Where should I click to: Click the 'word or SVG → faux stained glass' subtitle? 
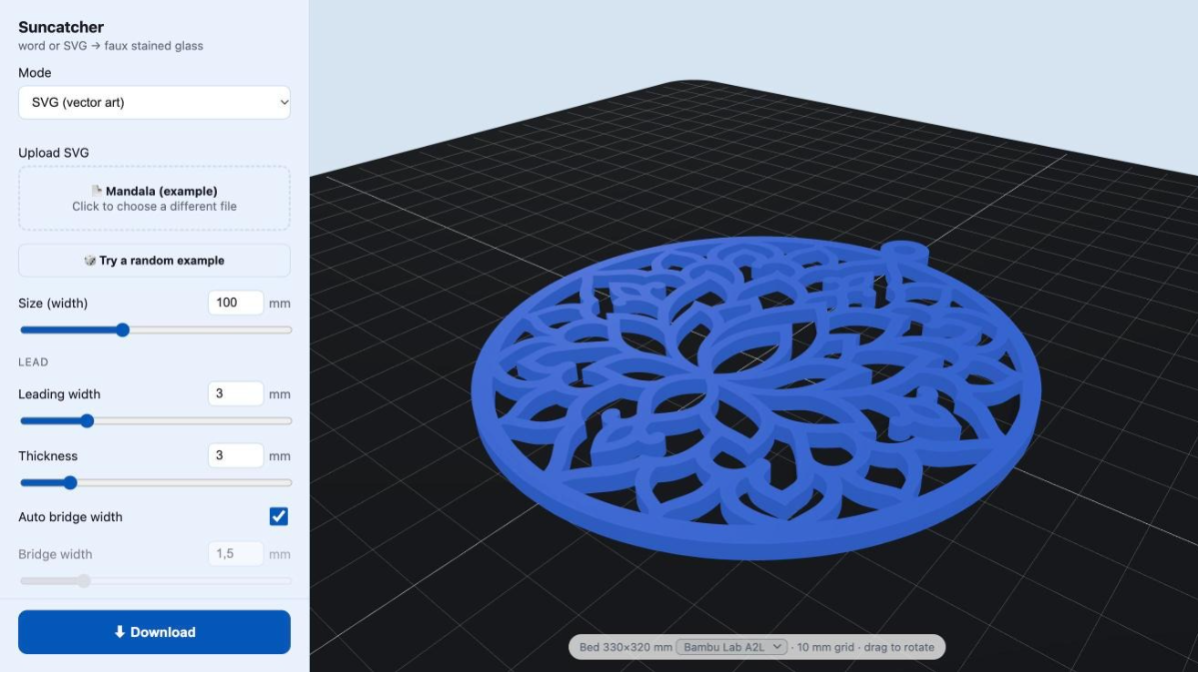point(111,46)
